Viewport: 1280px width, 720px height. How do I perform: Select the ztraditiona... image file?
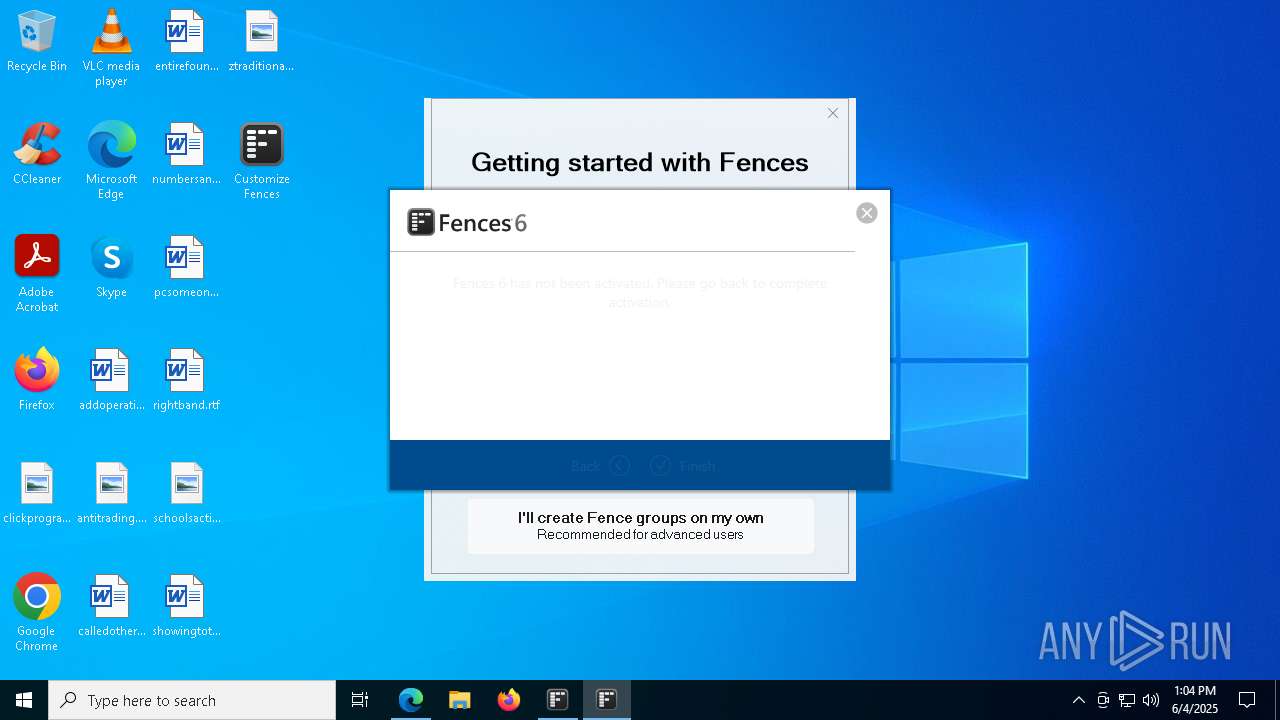click(261, 42)
